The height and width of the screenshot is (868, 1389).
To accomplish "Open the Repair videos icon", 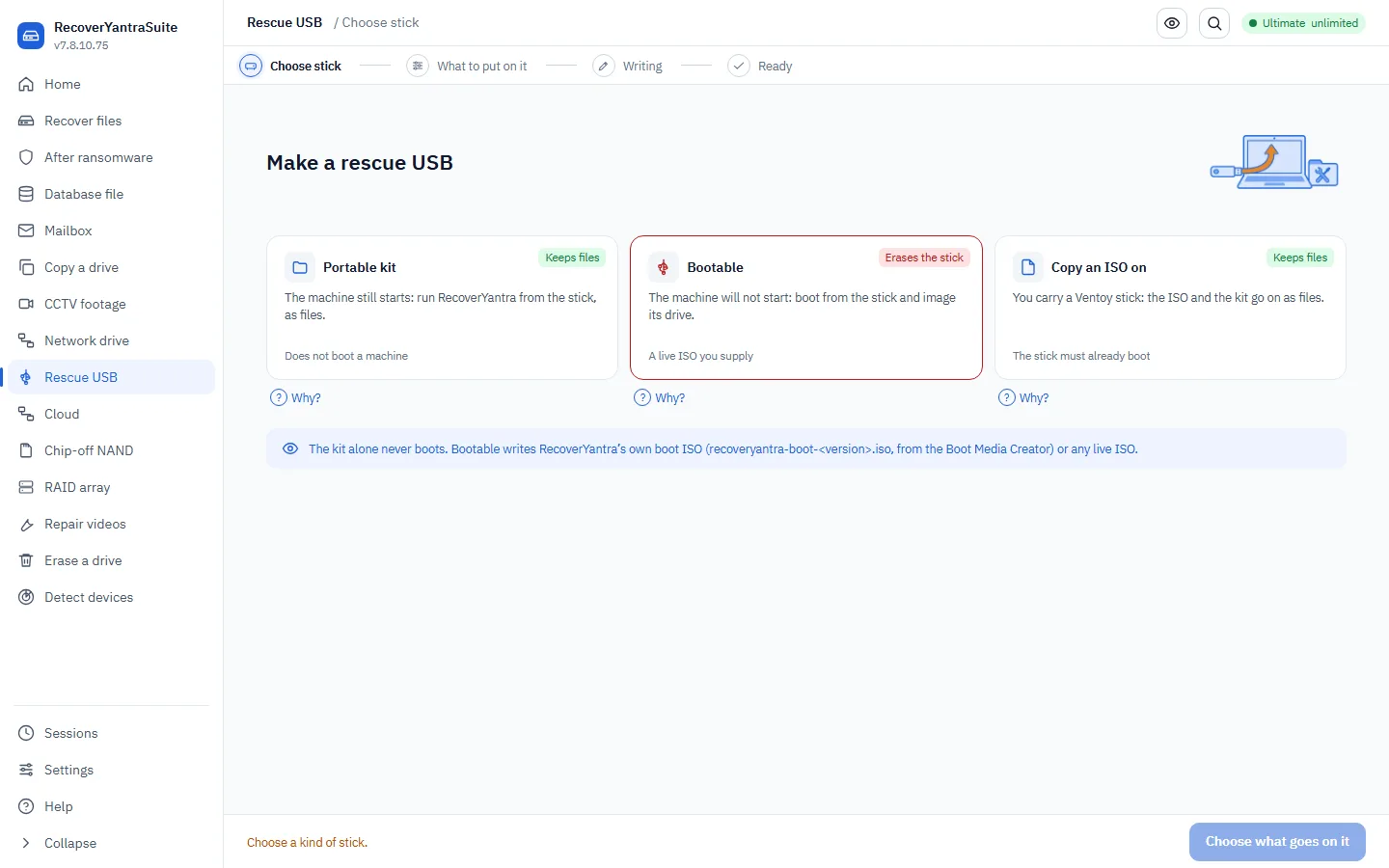I will tap(26, 524).
